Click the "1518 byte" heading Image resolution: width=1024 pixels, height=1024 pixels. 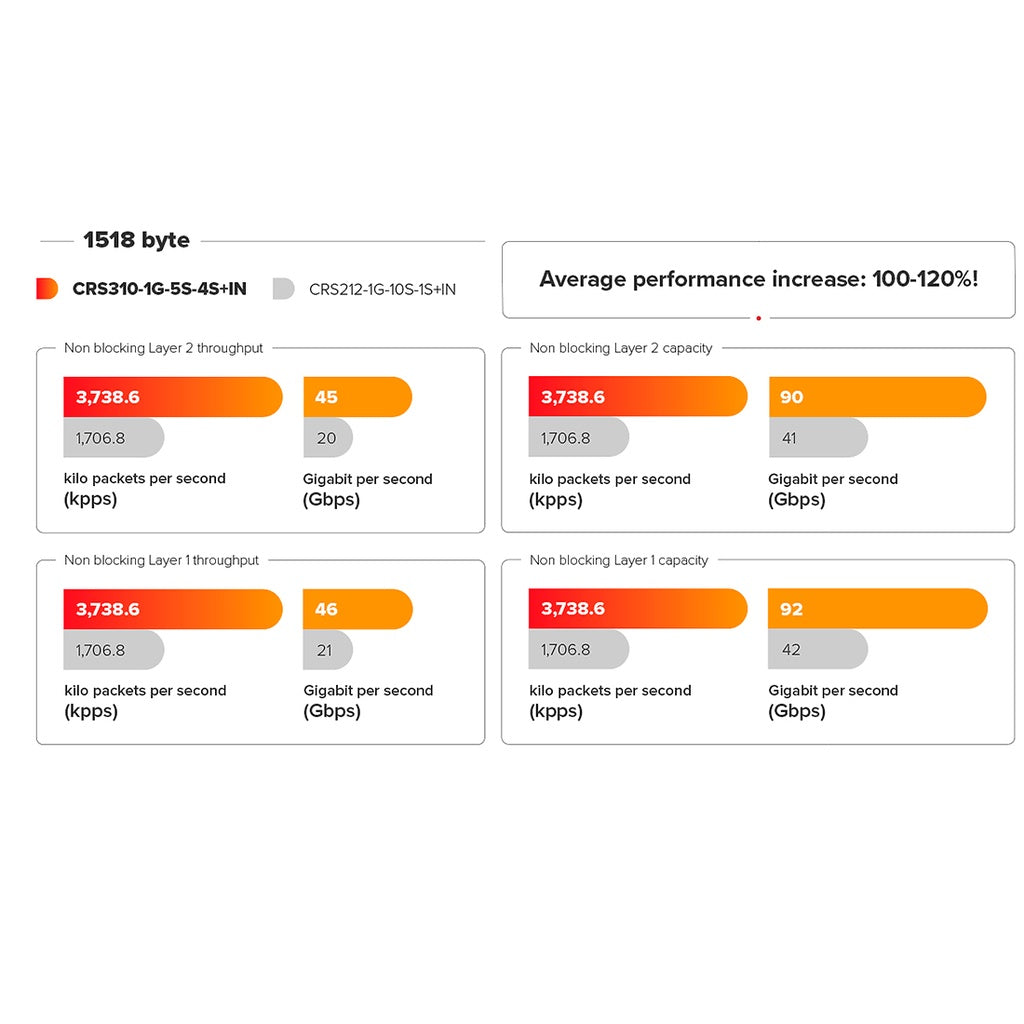point(136,240)
